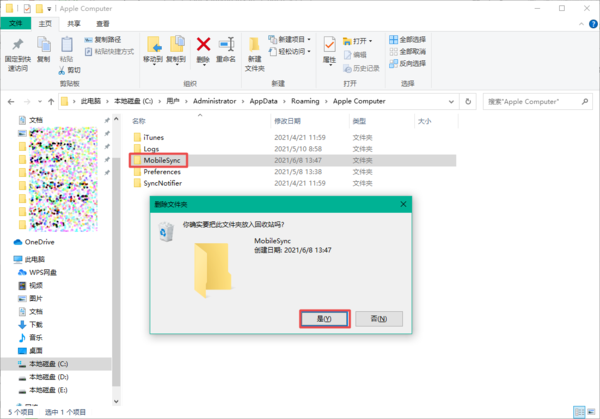600x419 pixels.
Task: Select the MobileSync folder row
Action: point(293,160)
